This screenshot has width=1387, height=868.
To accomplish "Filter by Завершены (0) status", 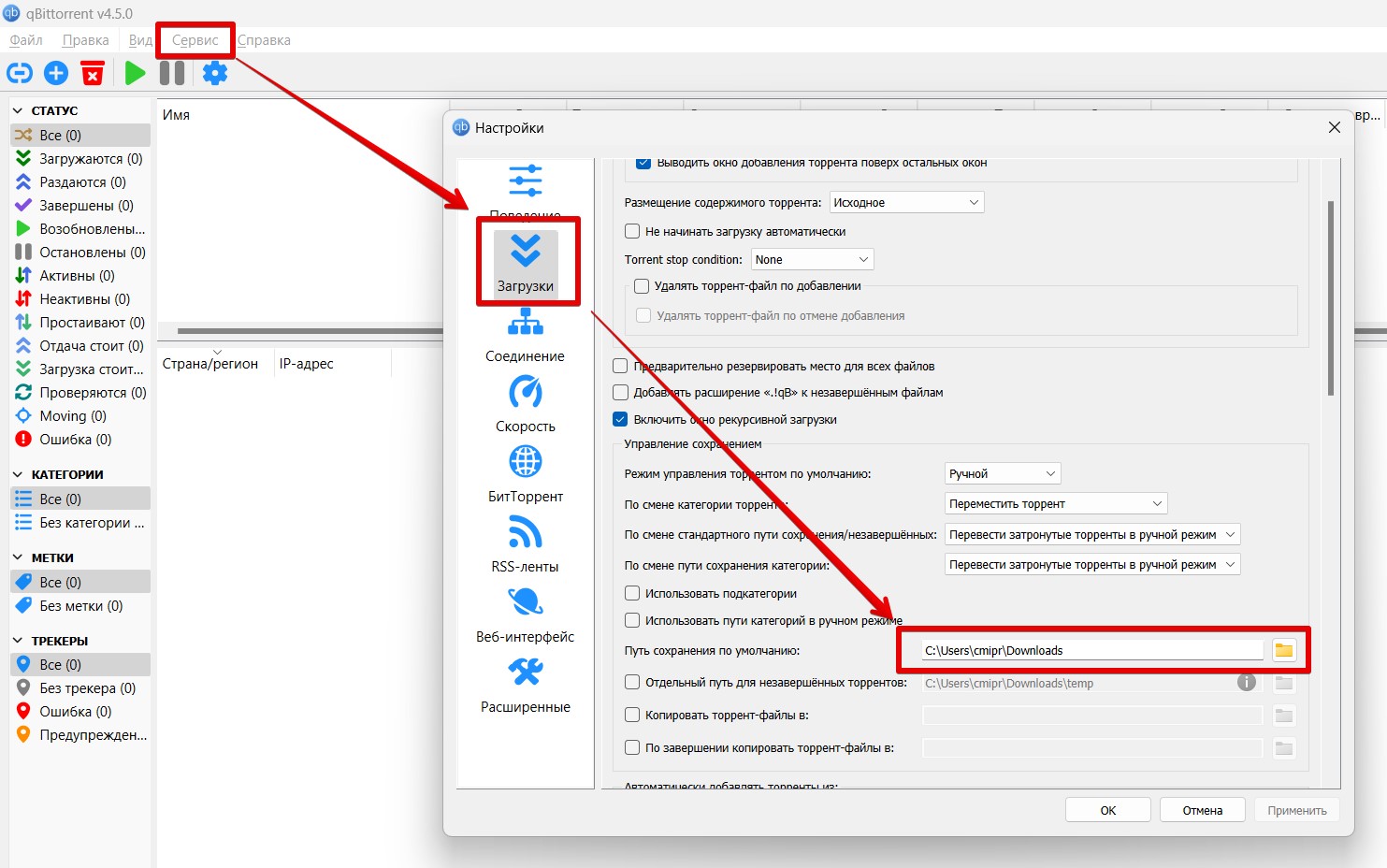I will (x=80, y=206).
